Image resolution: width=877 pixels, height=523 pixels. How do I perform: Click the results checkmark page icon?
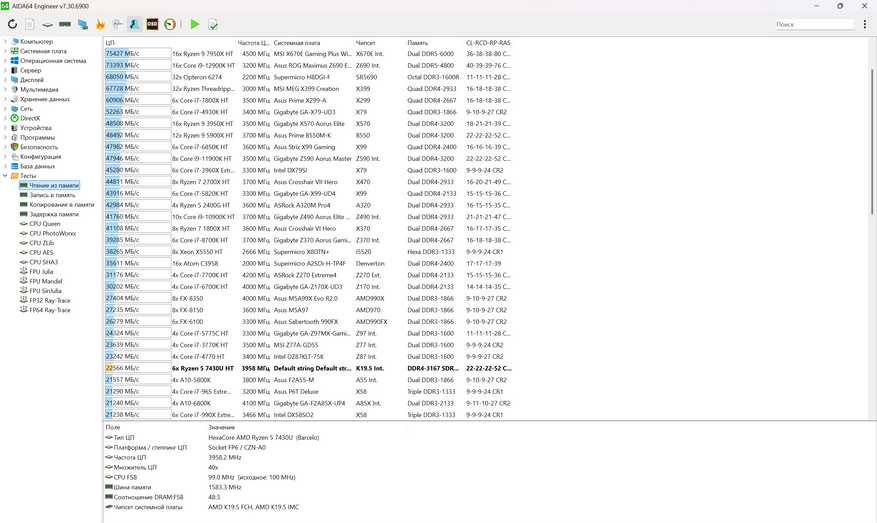click(213, 24)
